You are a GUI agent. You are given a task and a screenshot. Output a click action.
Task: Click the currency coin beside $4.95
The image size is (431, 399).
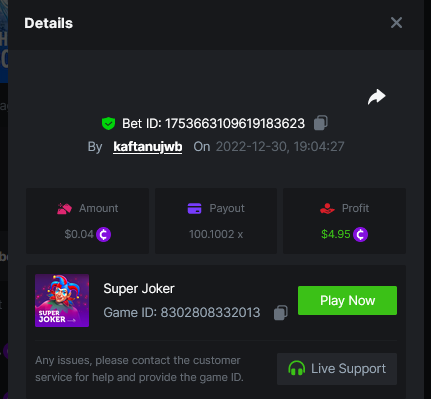360,234
